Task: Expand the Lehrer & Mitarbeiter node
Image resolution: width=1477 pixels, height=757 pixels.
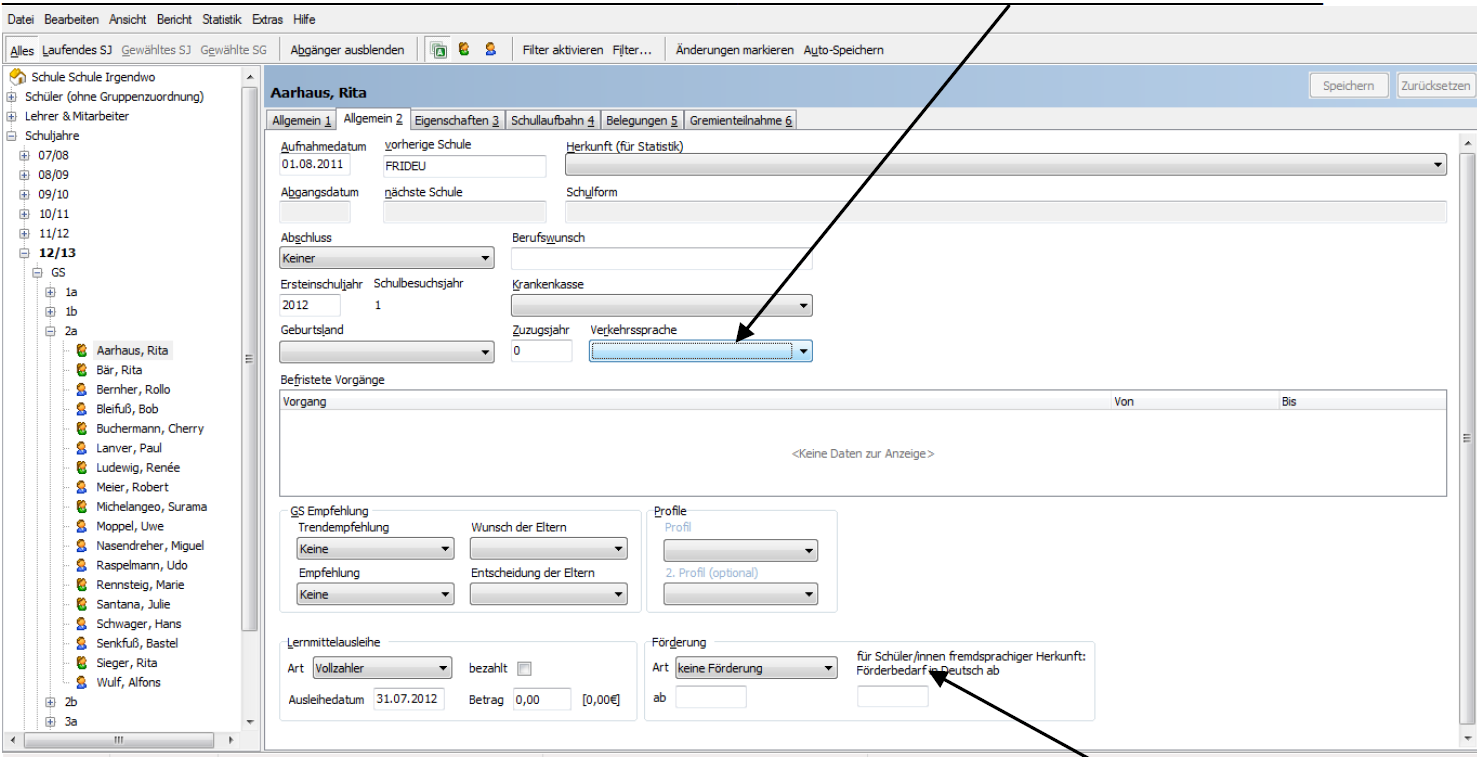Action: tap(11, 116)
